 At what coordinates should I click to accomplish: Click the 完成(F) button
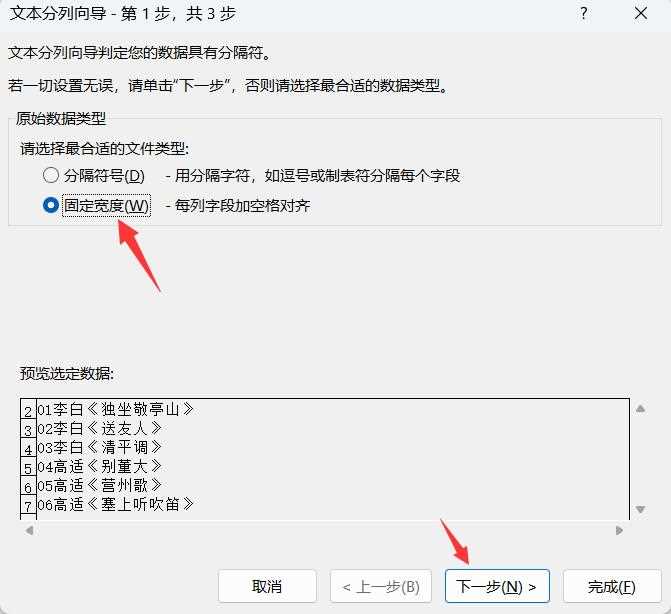pos(612,586)
